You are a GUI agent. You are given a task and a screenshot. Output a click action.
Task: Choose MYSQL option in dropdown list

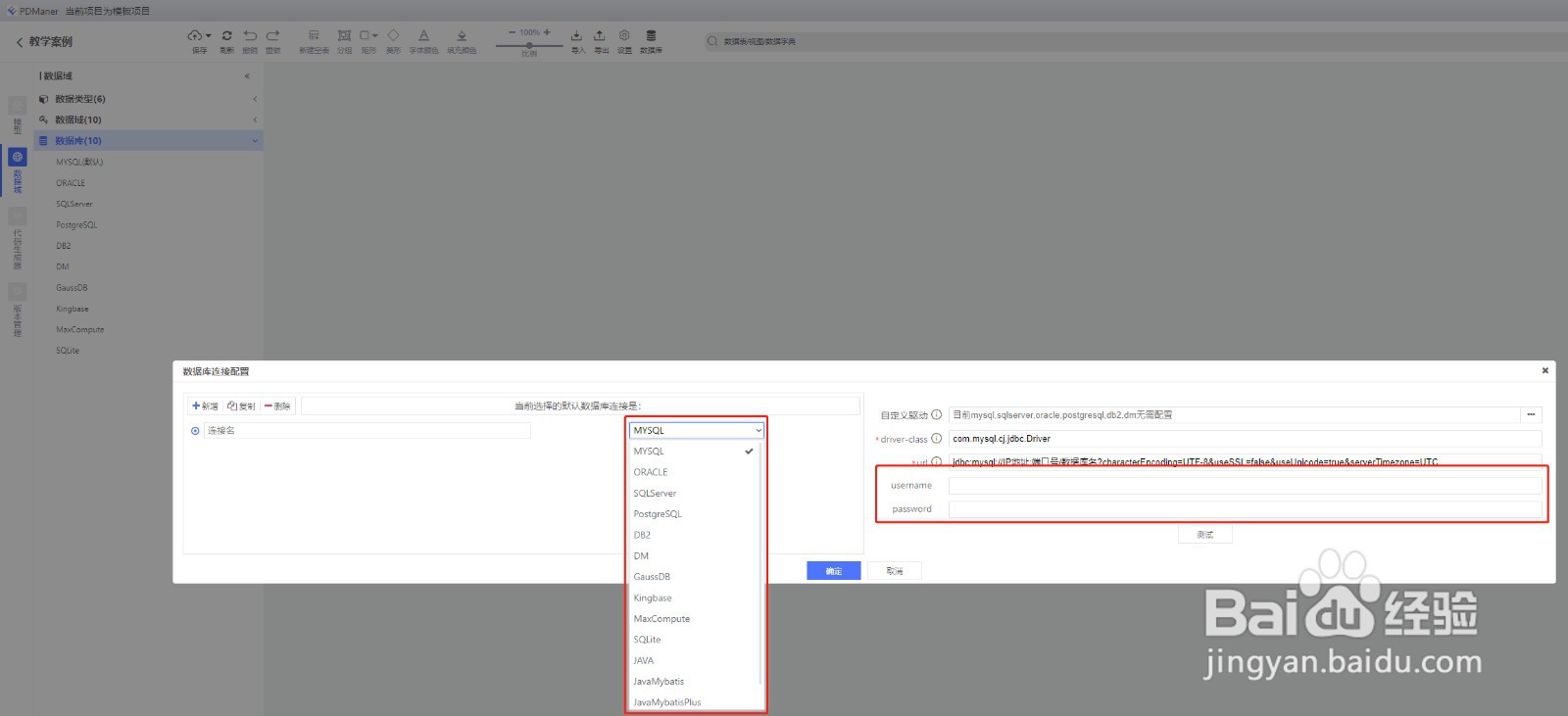click(694, 452)
